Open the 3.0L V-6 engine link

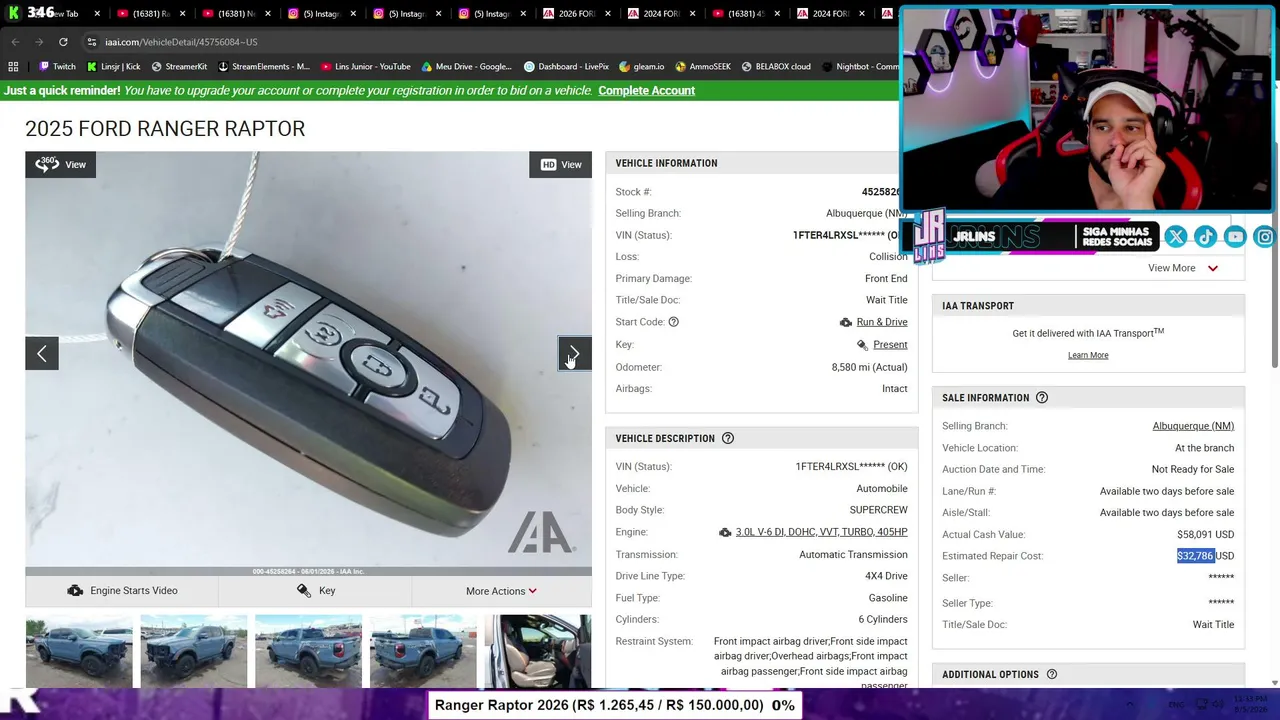[821, 532]
